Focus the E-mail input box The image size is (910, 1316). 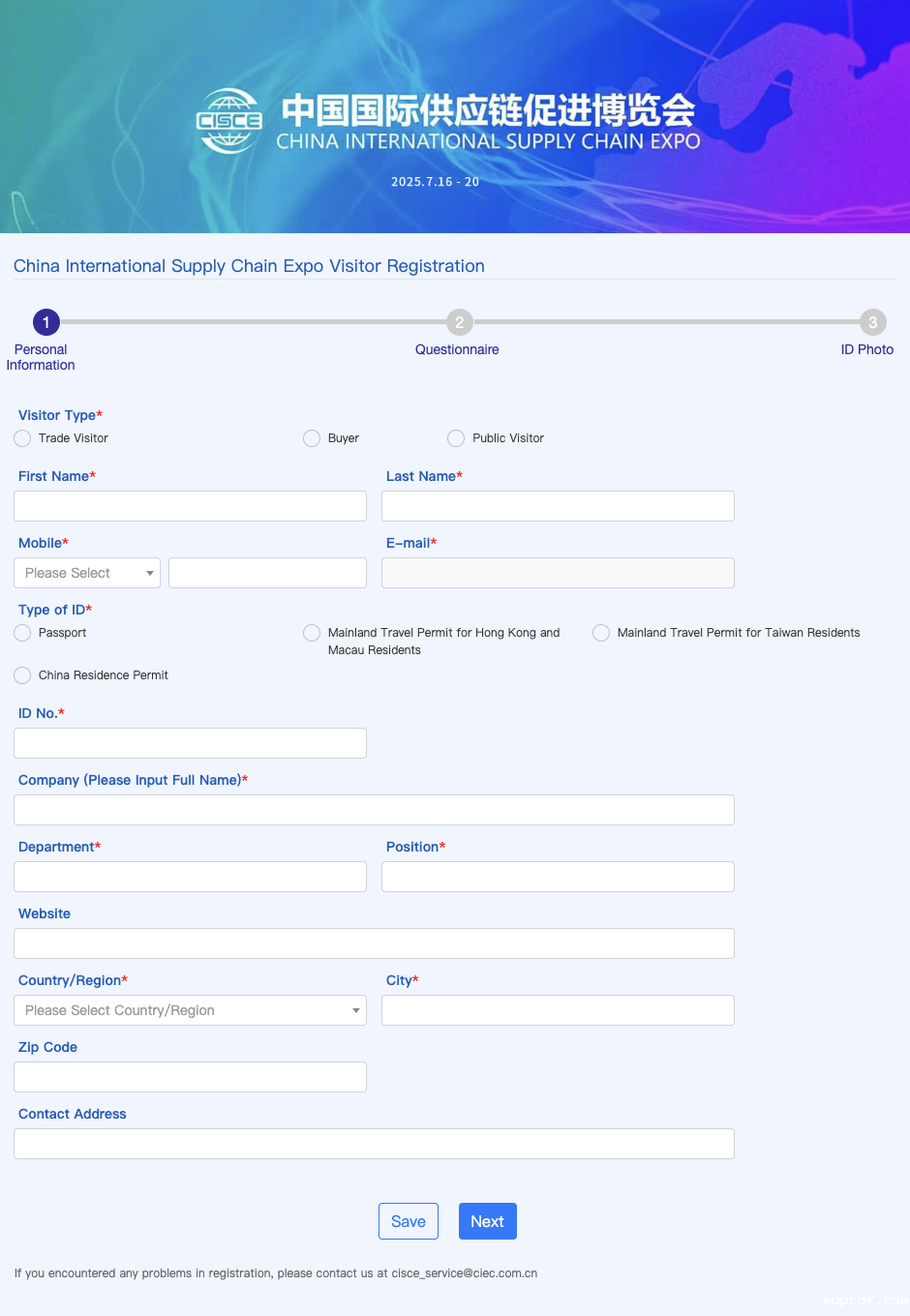tap(558, 573)
